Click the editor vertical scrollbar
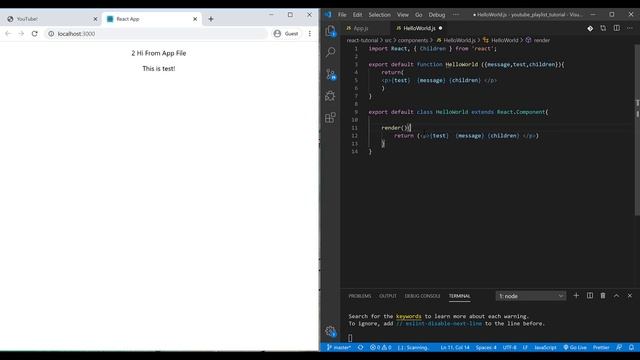Image resolution: width=640 pixels, height=360 pixels. (x=637, y=130)
